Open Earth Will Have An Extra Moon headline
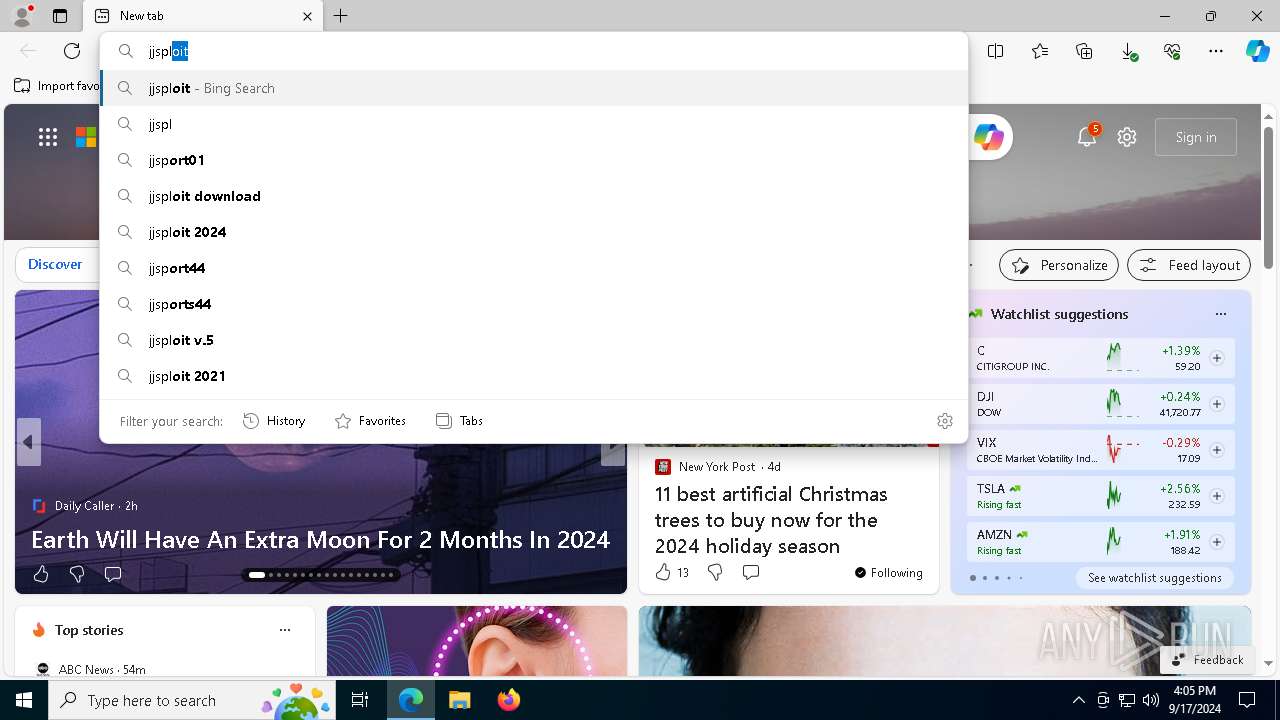The image size is (1280, 720). [320, 540]
